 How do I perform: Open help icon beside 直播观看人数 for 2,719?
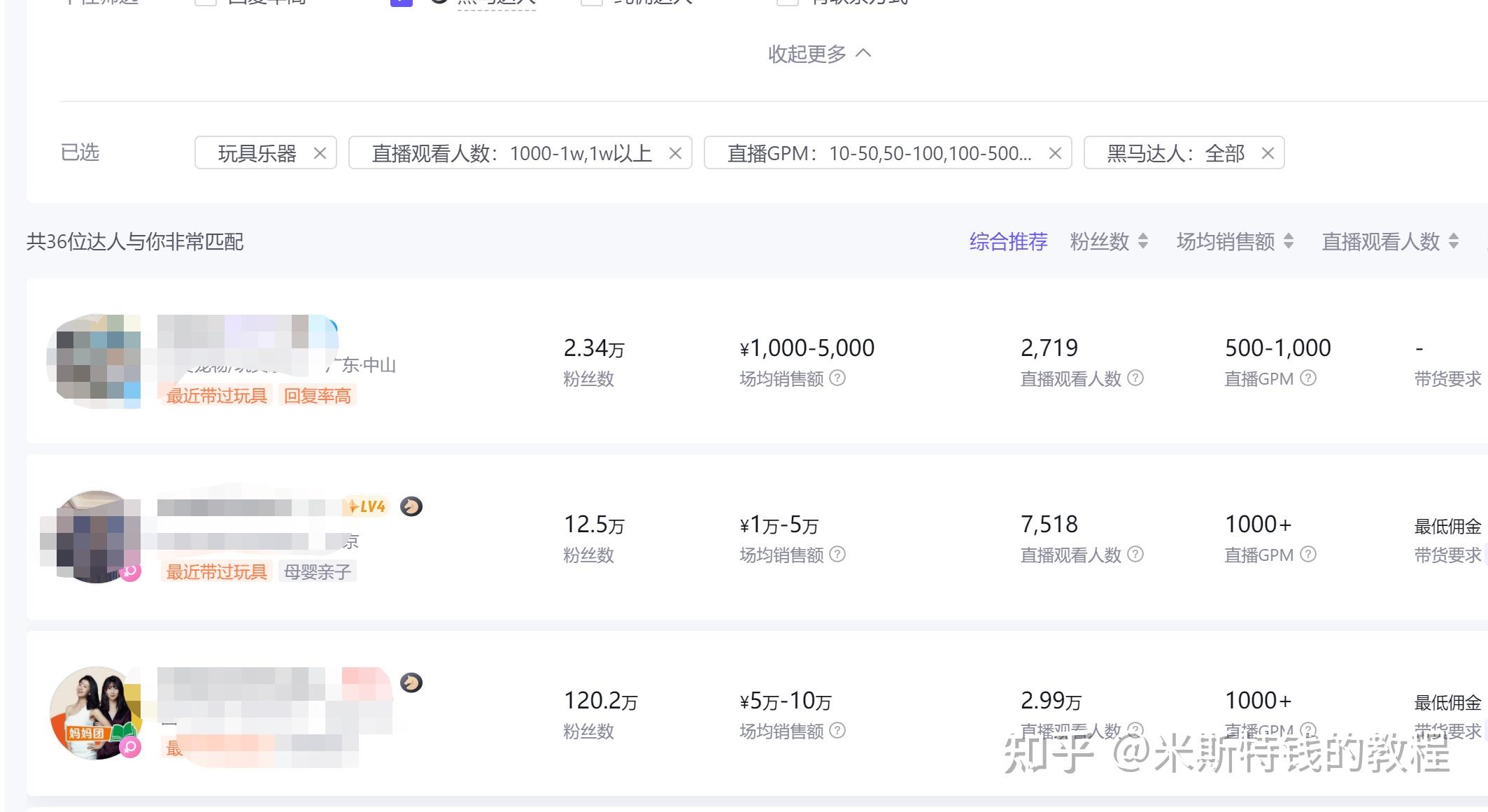1135,378
